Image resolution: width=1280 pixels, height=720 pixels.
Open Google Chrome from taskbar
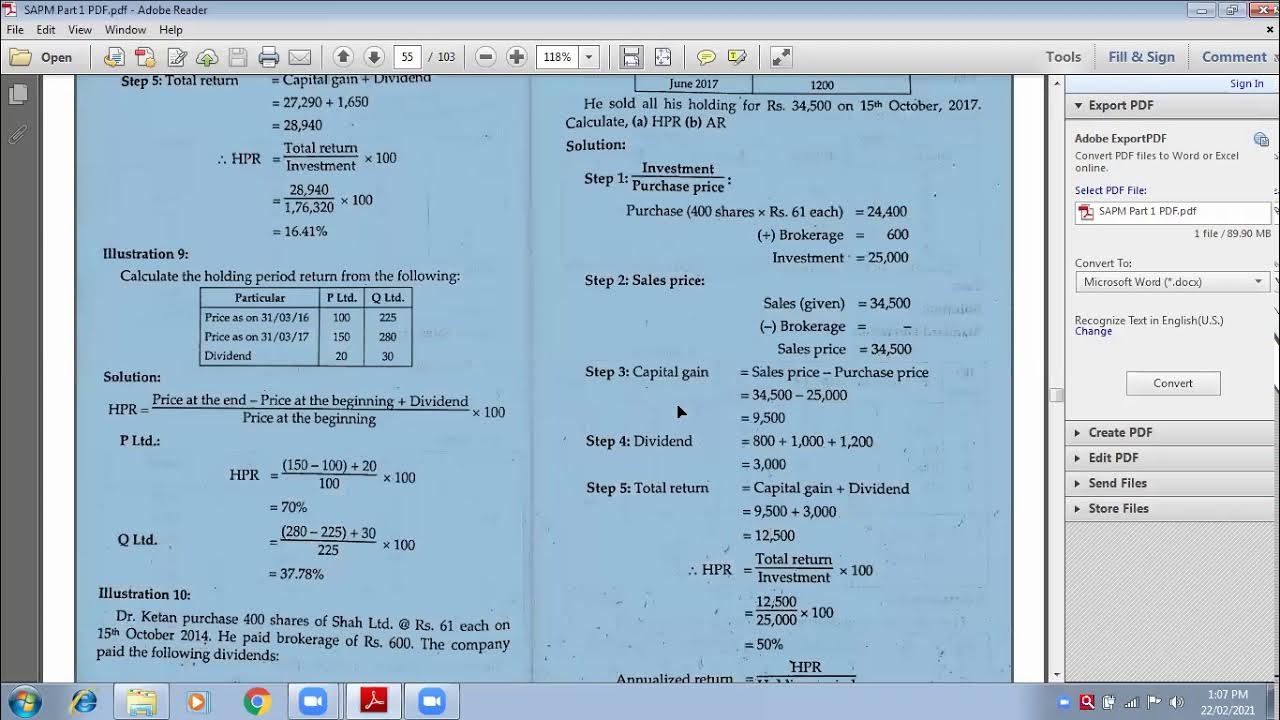tap(257, 701)
